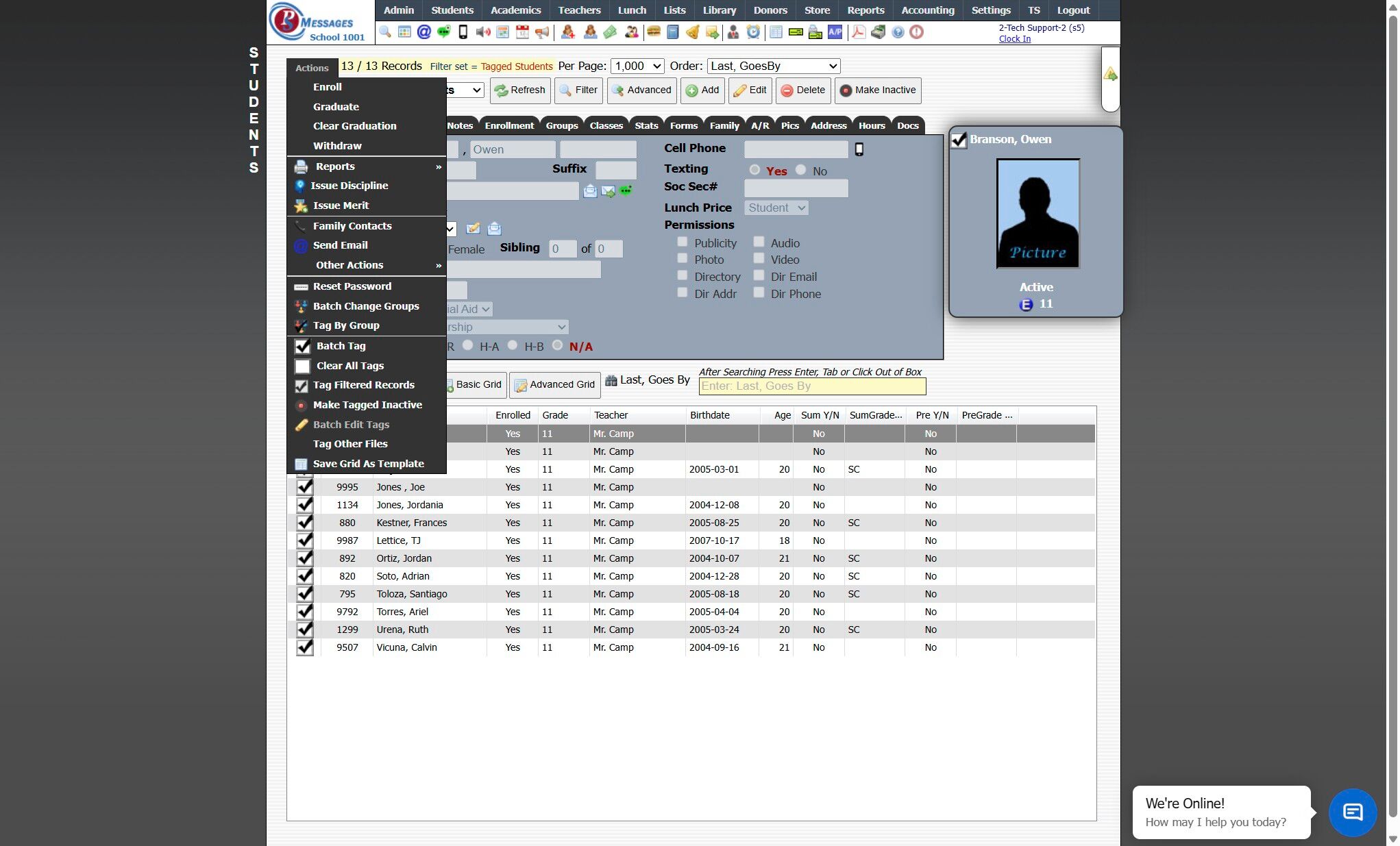
Task: Click the blue @ email toolbar icon
Action: 424,32
